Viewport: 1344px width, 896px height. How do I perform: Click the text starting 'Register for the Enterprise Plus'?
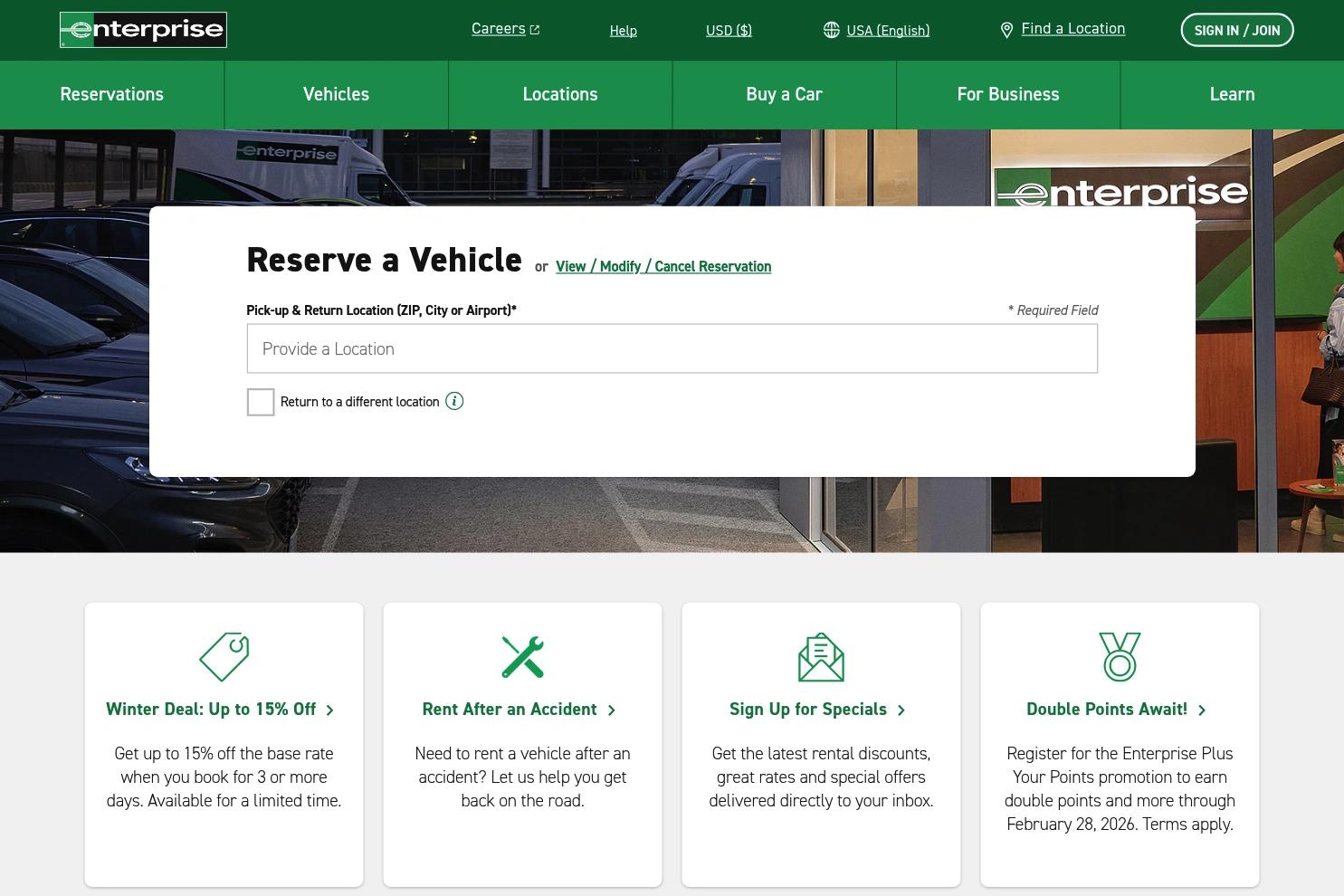[x=1120, y=789]
